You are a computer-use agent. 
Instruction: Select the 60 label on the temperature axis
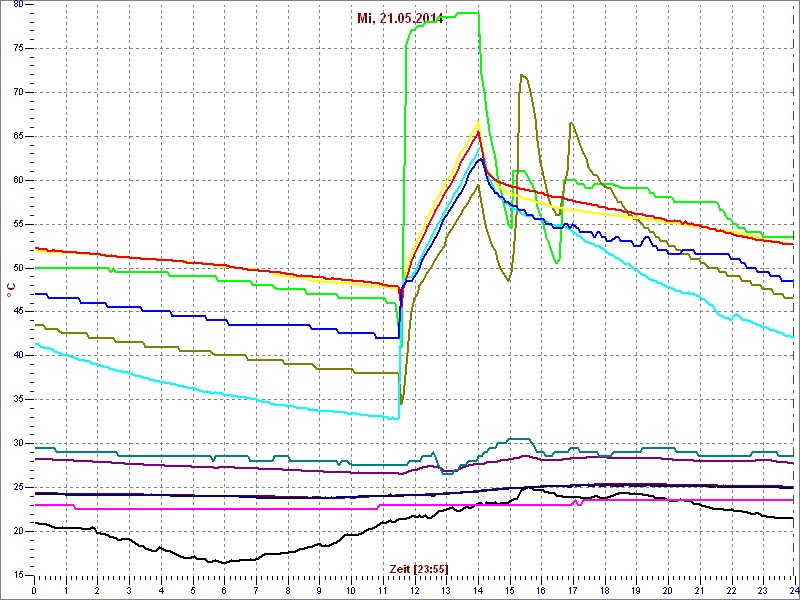18,180
